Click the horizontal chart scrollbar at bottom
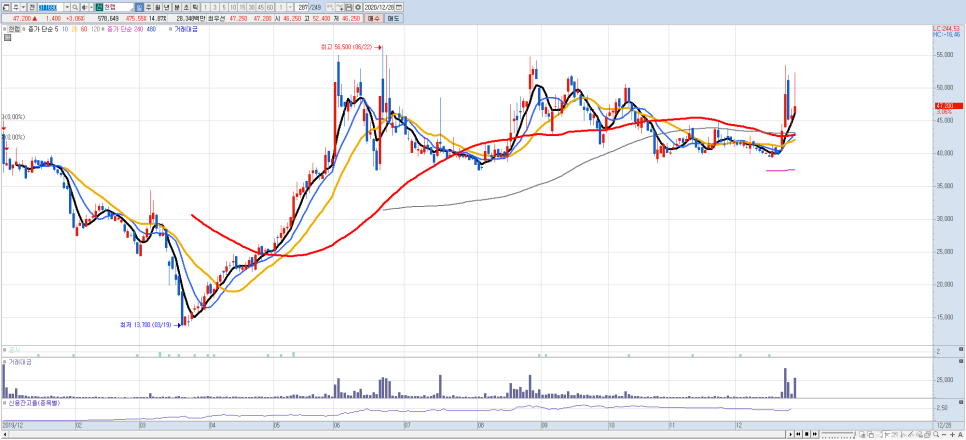Screen dimensions: 966x440 tap(394, 435)
